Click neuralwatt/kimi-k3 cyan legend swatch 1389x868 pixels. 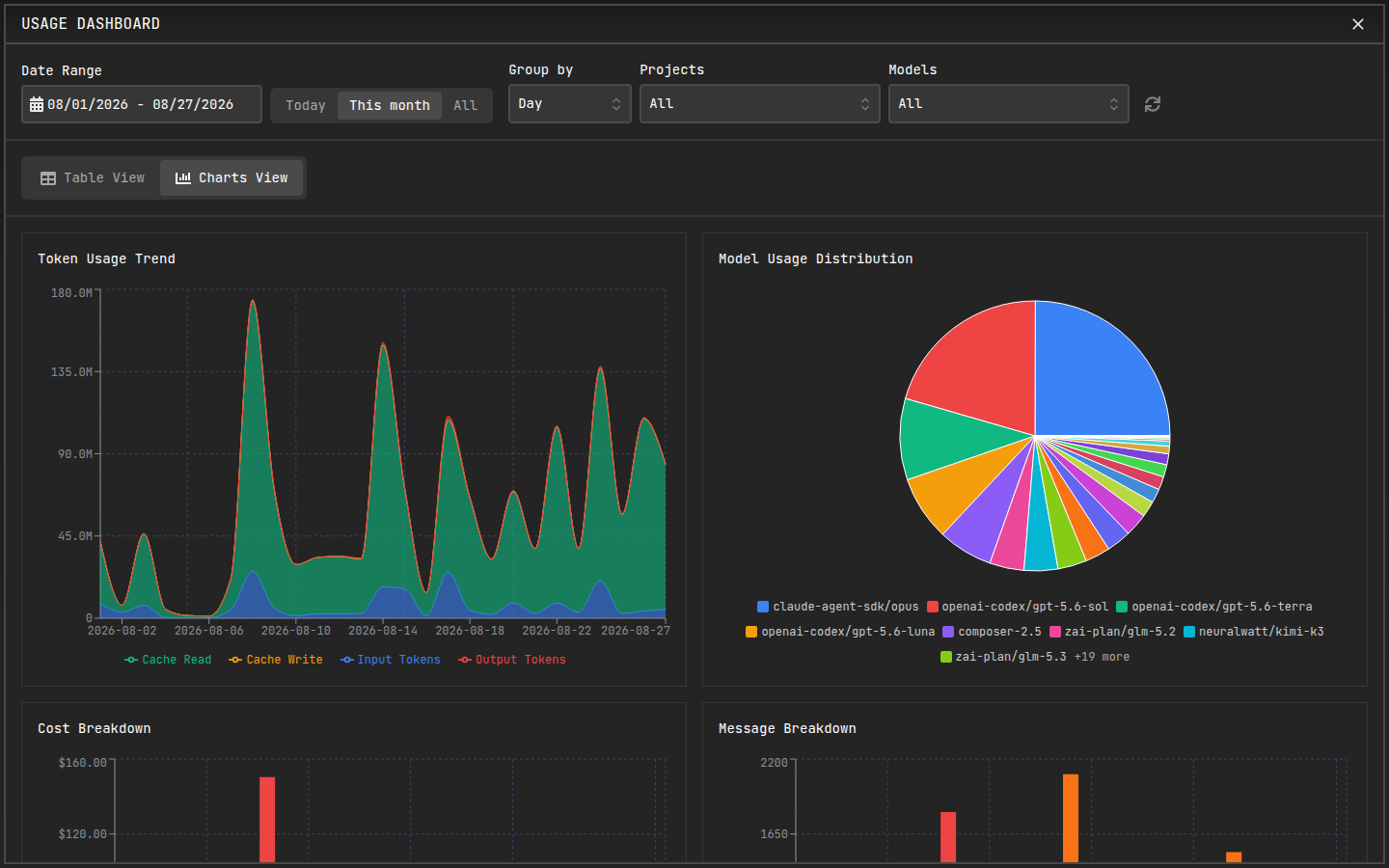[1189, 632]
